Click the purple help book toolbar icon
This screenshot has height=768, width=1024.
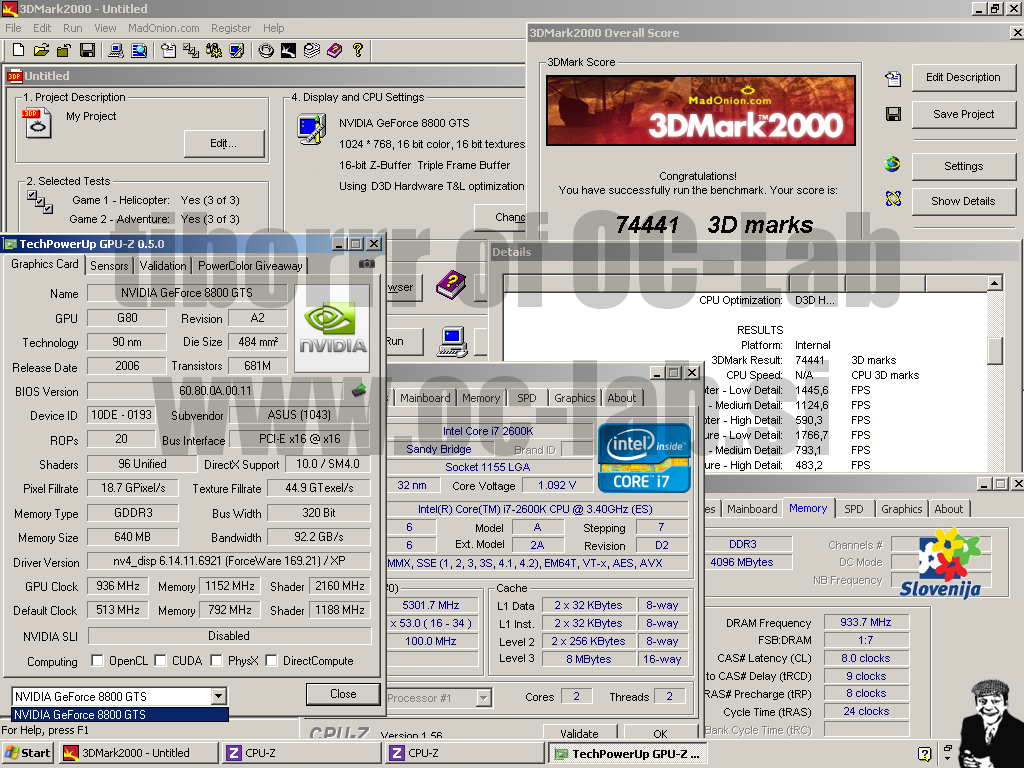pos(334,50)
